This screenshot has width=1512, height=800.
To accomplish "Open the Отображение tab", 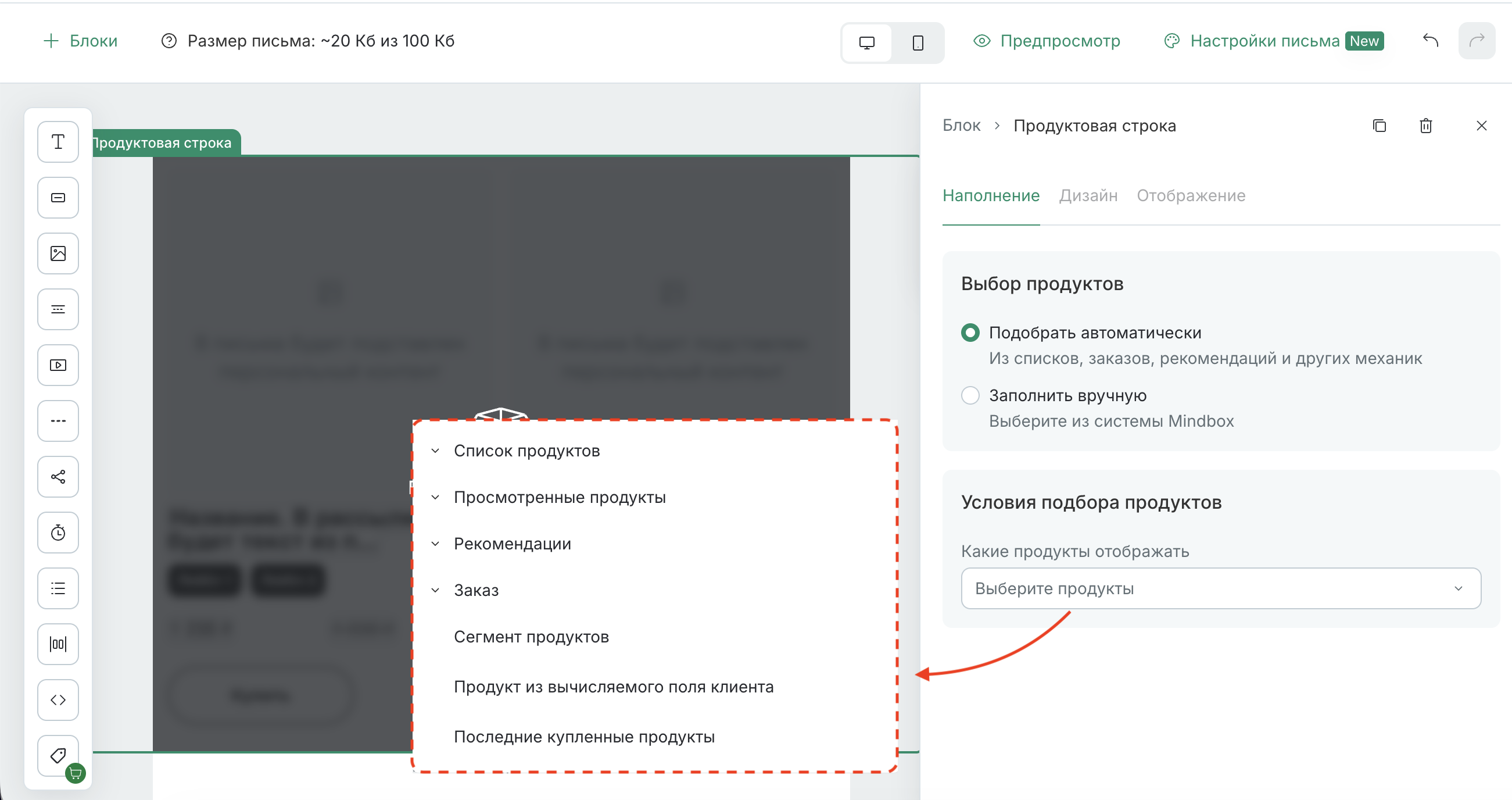I will click(x=1191, y=195).
